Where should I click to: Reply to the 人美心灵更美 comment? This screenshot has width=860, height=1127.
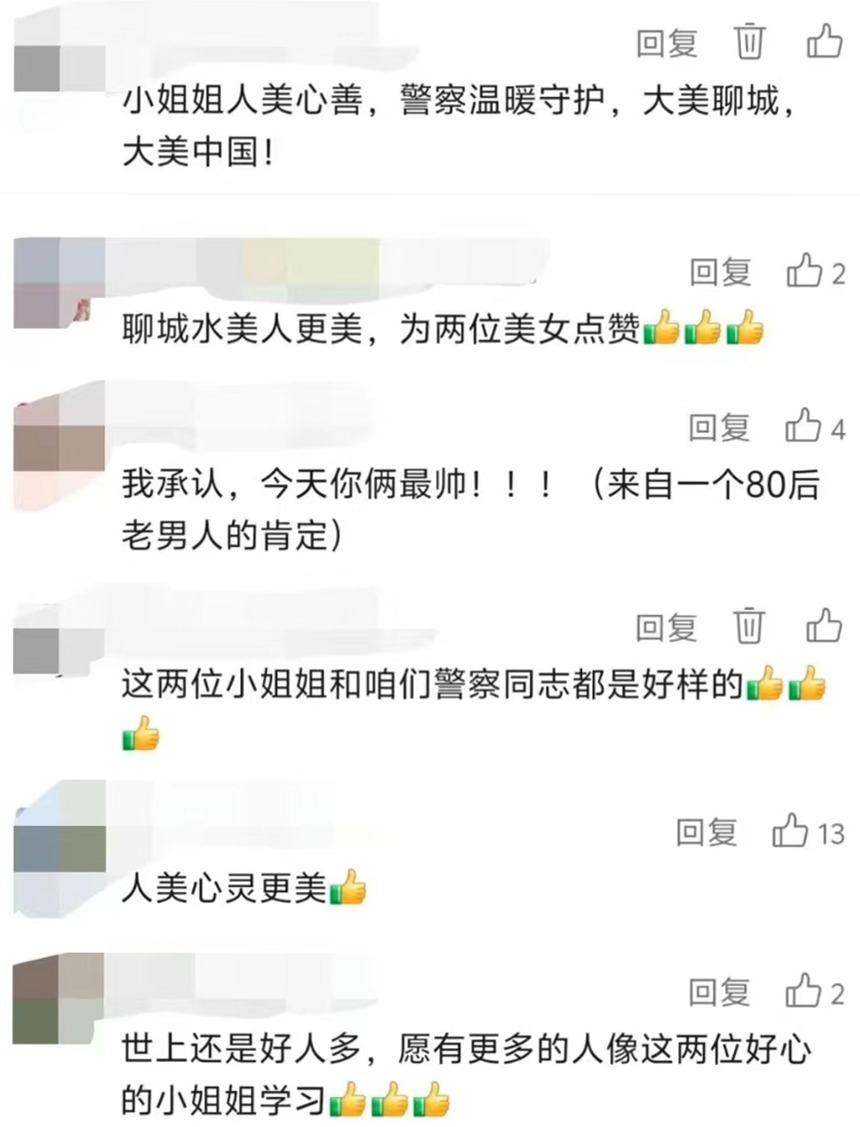pos(707,833)
